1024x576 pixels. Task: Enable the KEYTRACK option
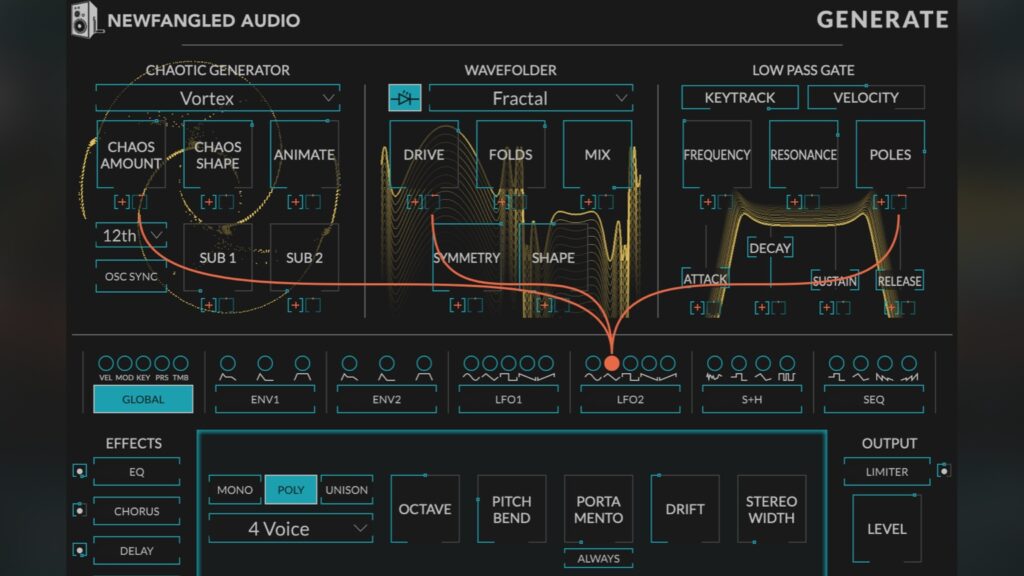click(x=739, y=97)
